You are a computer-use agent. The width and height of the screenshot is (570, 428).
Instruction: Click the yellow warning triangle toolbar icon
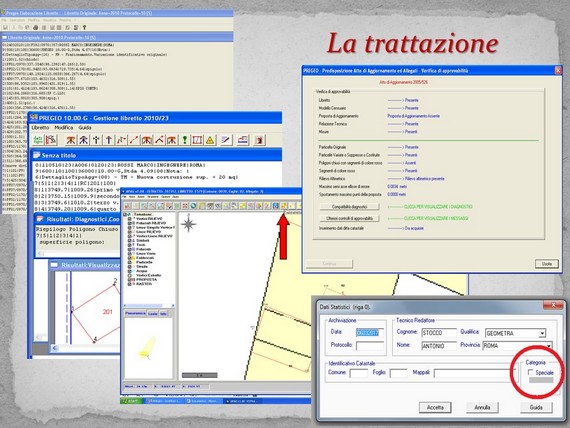(210, 140)
